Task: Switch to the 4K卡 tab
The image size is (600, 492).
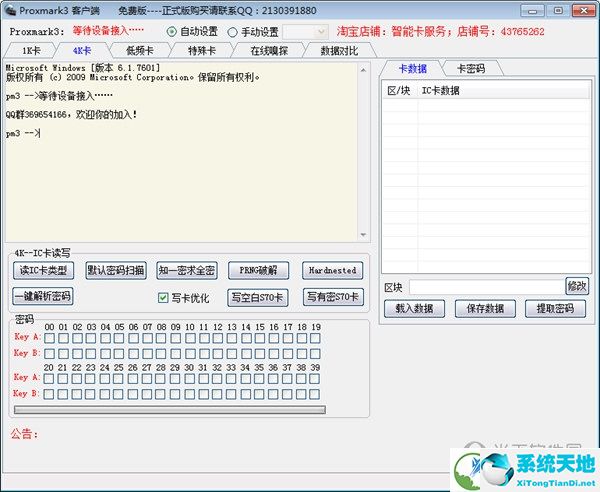Action: click(x=82, y=51)
